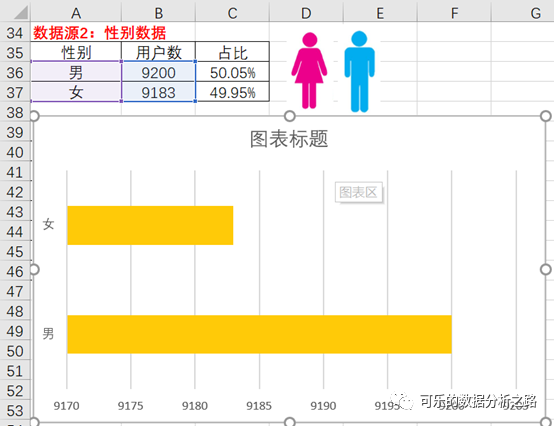Click the 9175 axis label
Viewport: 554px width, 426px height.
[x=130, y=406]
